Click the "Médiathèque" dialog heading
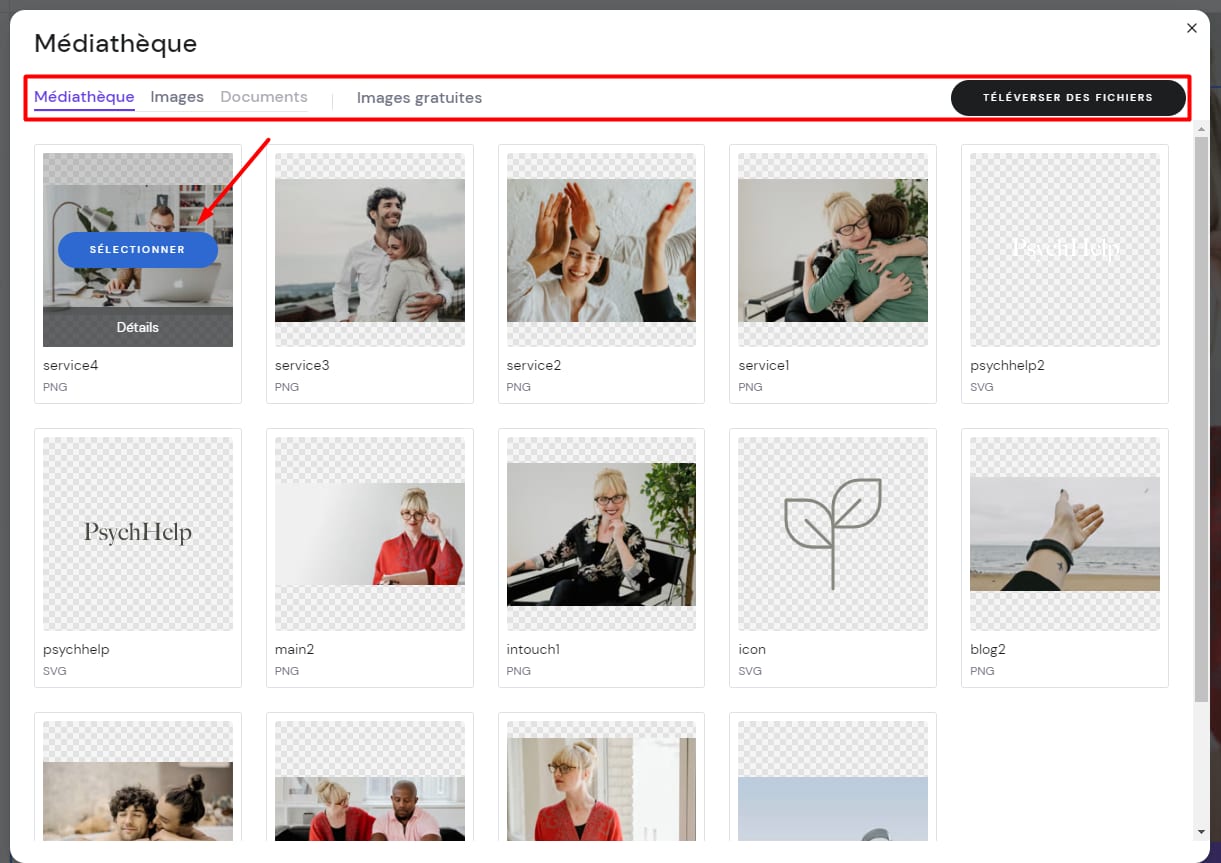Viewport: 1221px width, 863px height. point(116,44)
